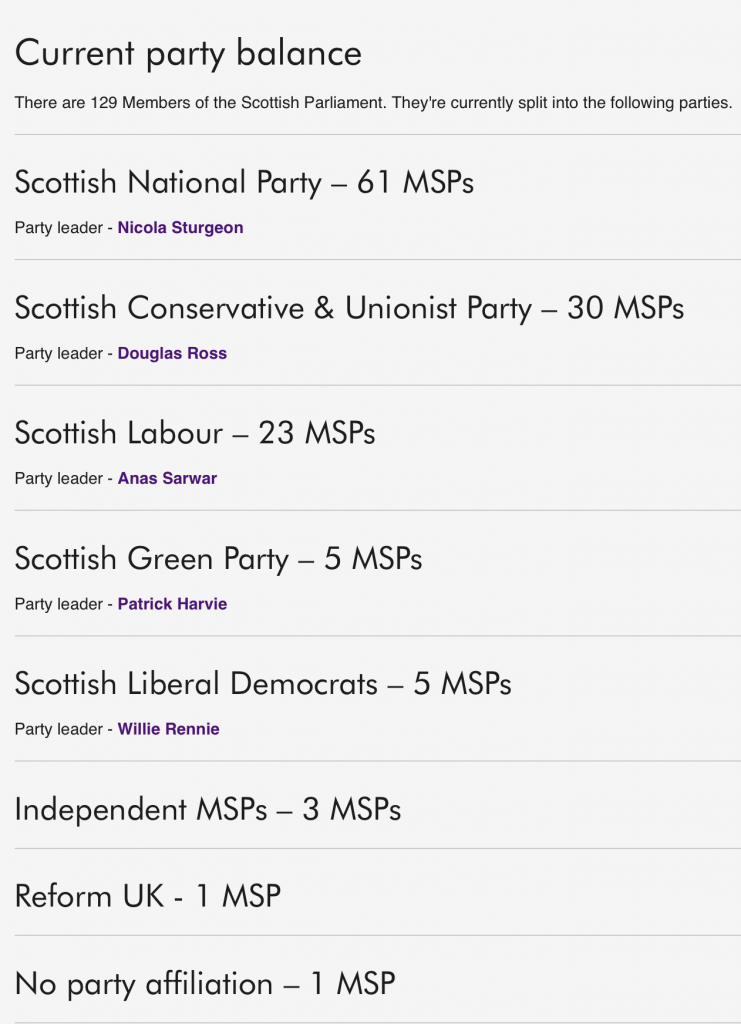Image resolution: width=741 pixels, height=1024 pixels.
Task: Select the Reform UK 1 MSP heading
Action: [x=148, y=896]
